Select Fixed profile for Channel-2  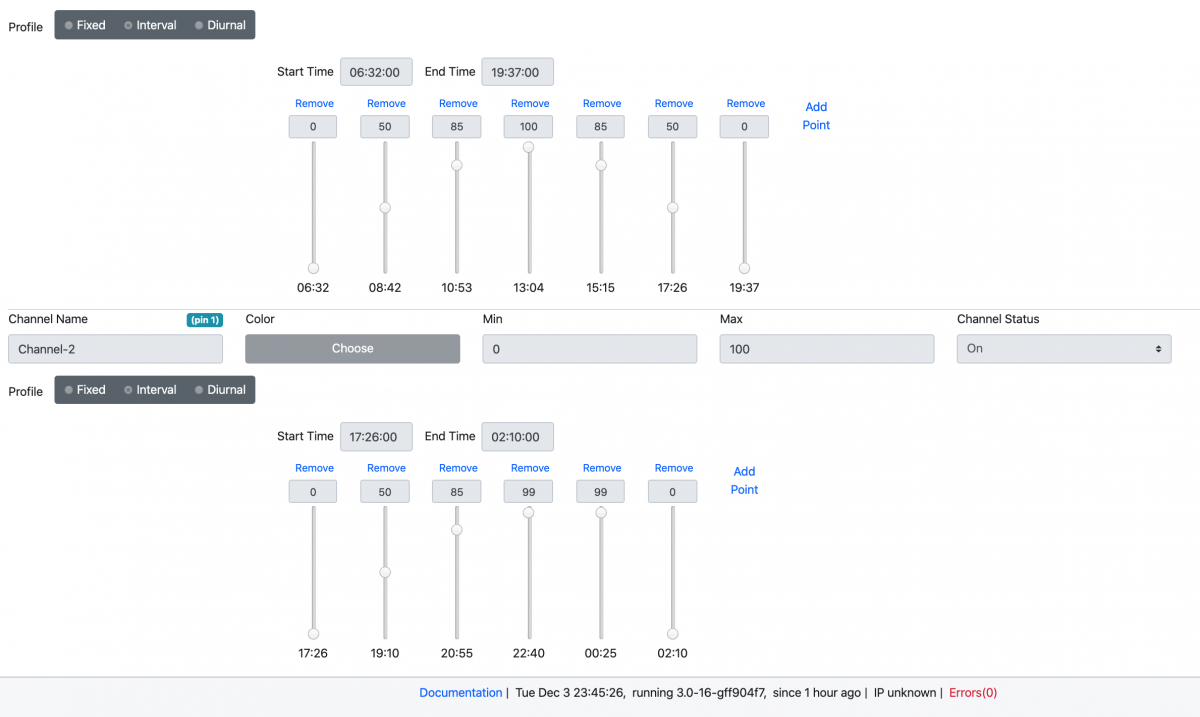[x=85, y=390]
